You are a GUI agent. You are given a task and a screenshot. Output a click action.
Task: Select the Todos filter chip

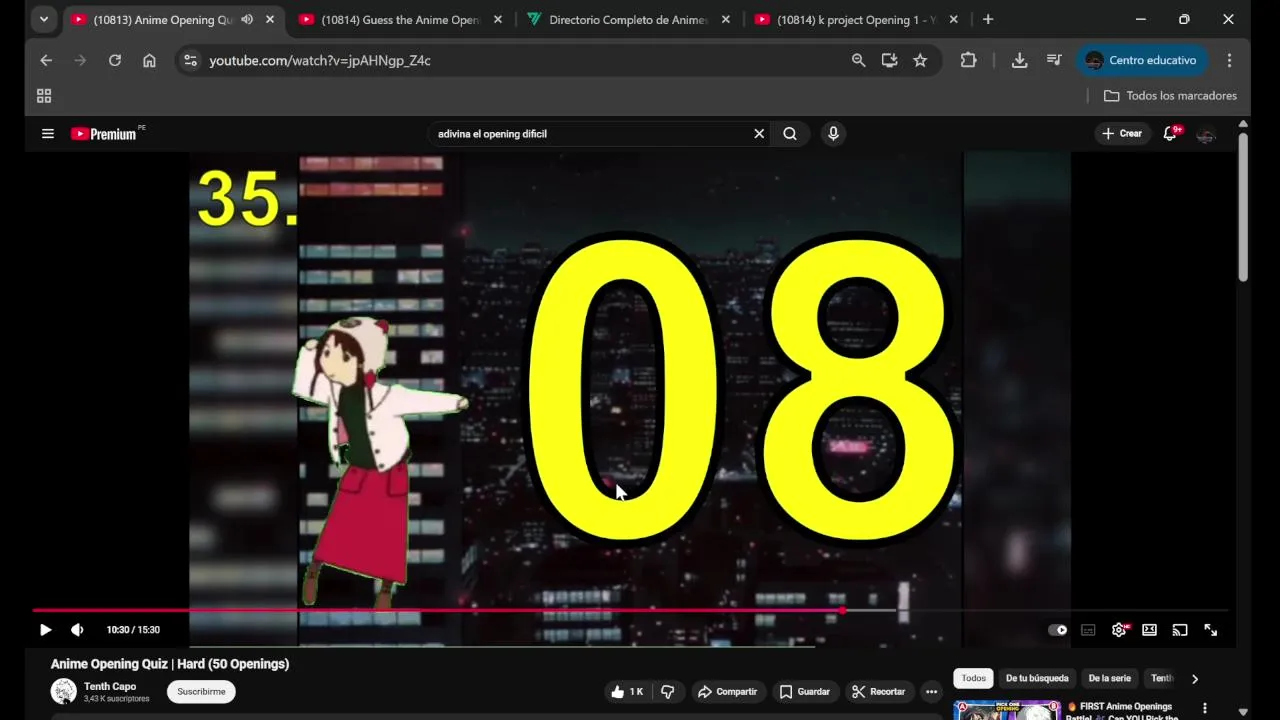(x=973, y=678)
